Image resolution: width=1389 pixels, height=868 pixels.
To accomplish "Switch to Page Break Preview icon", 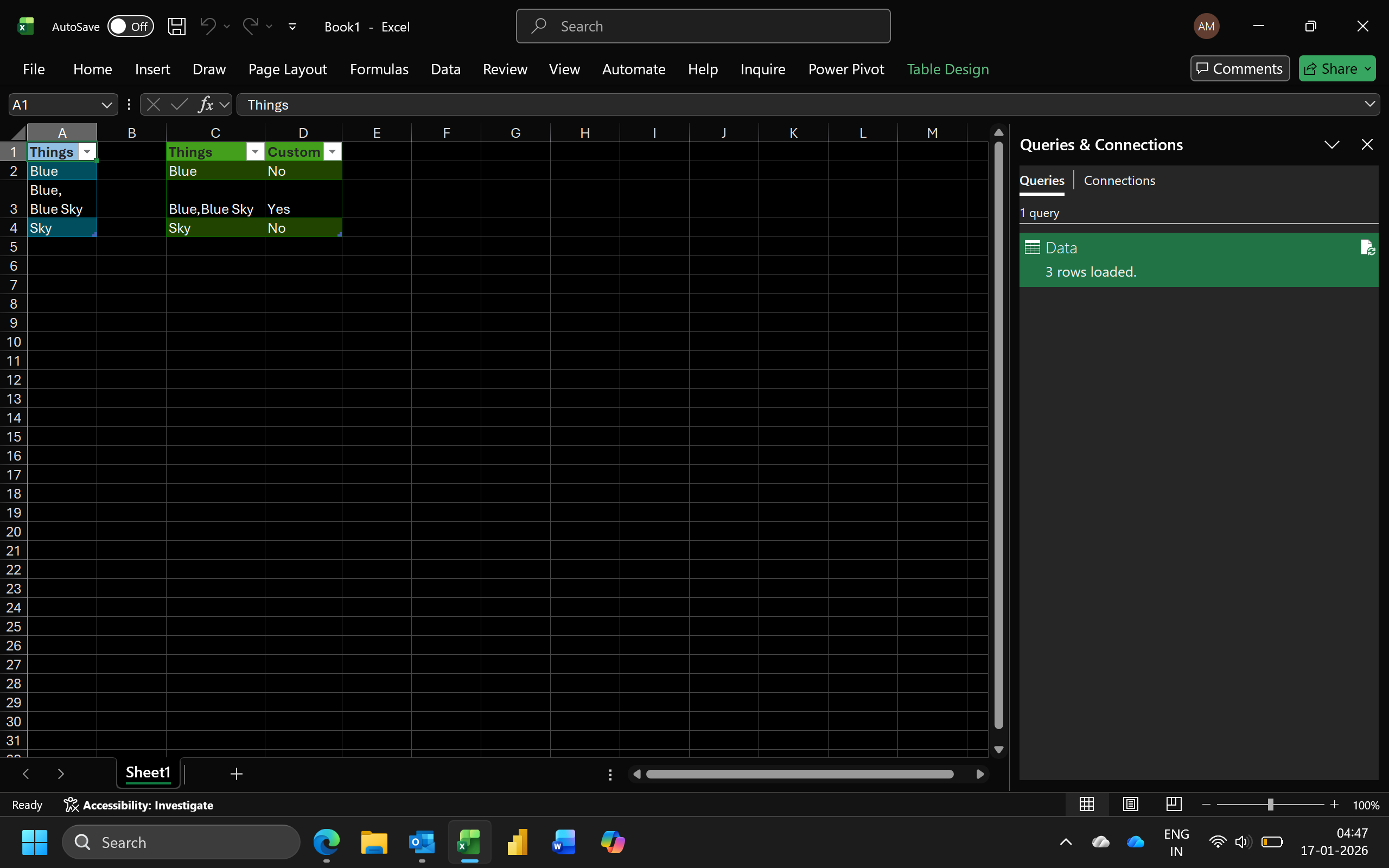I will click(x=1174, y=805).
